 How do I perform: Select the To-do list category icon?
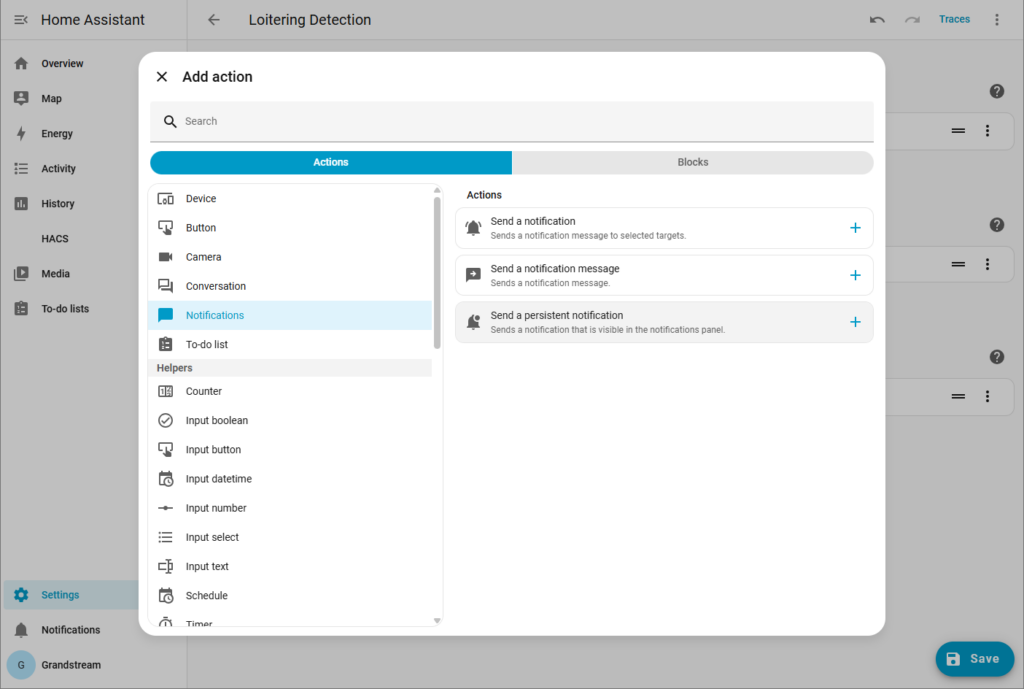166,344
